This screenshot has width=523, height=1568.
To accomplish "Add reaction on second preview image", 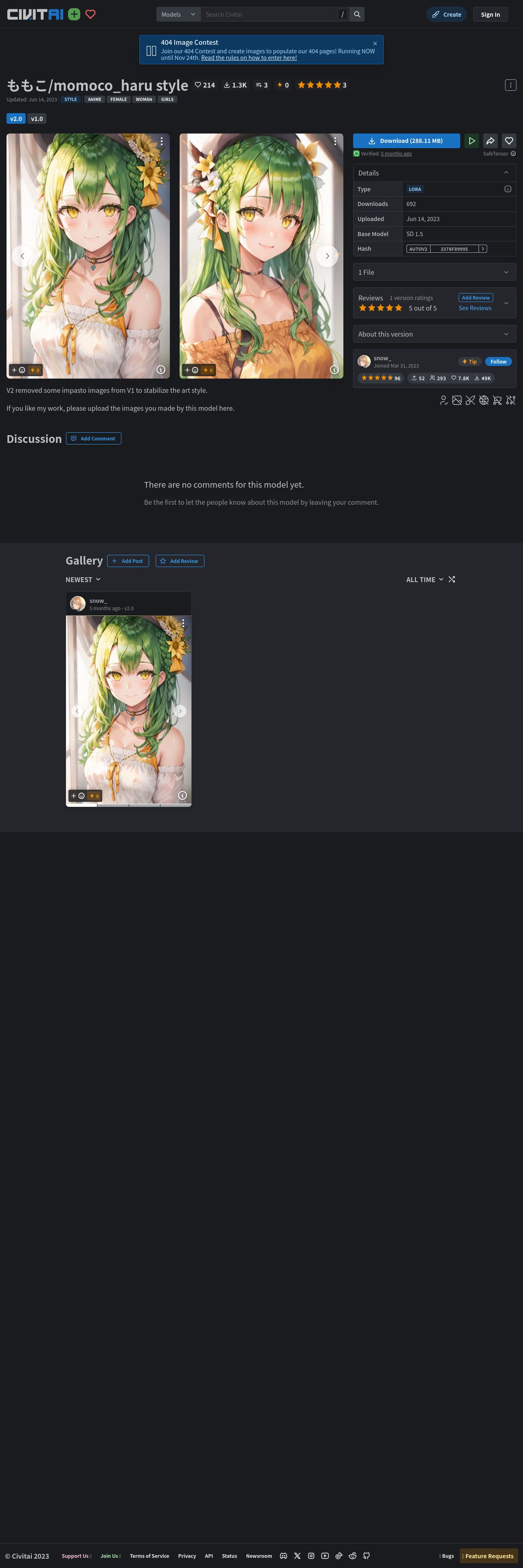I will point(192,370).
